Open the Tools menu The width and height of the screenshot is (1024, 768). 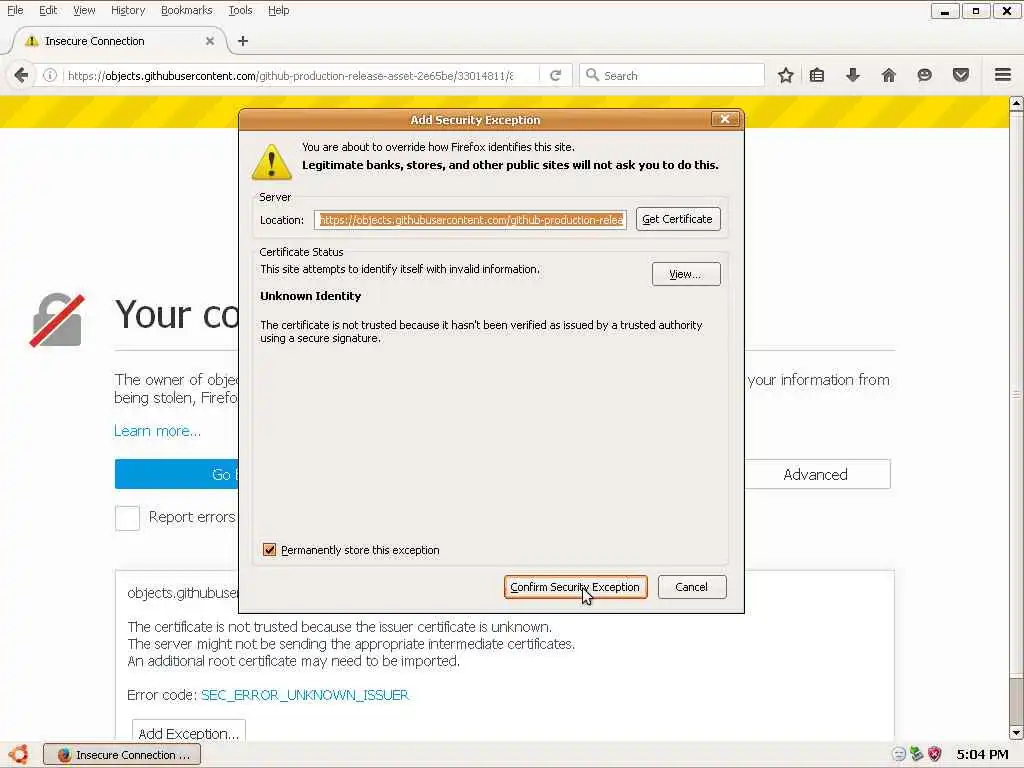pyautogui.click(x=240, y=10)
